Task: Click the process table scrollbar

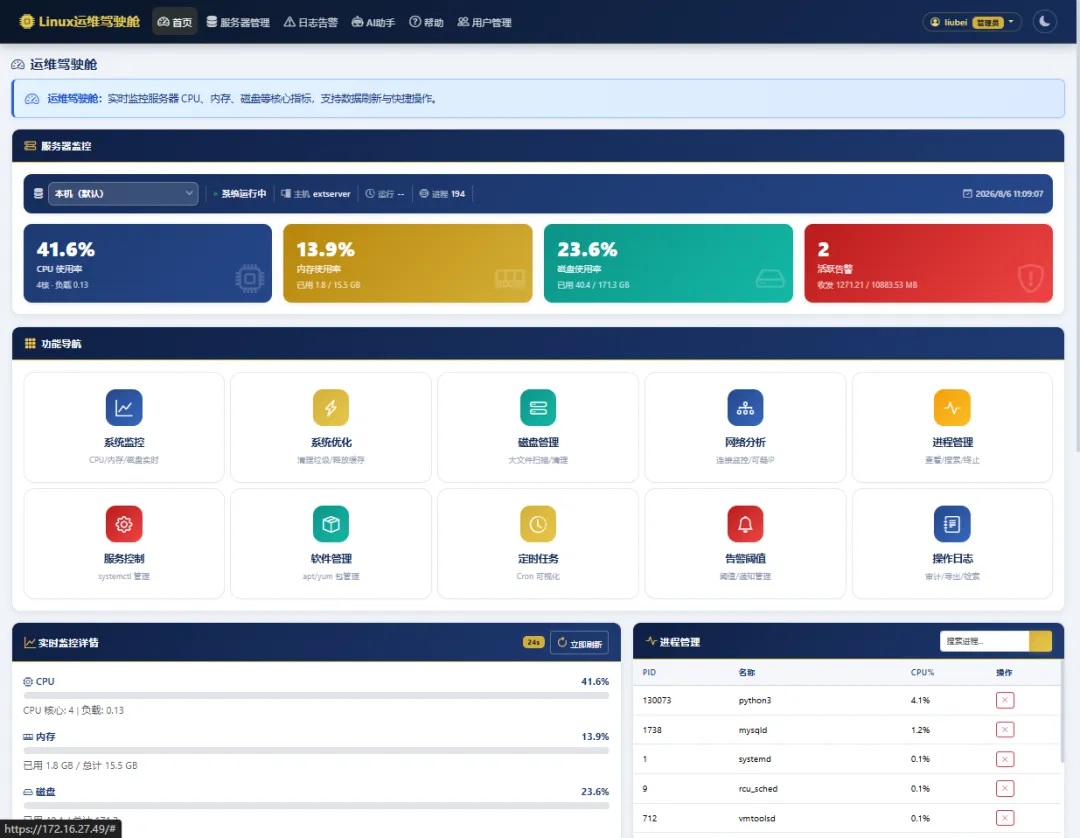Action: tap(1061, 711)
